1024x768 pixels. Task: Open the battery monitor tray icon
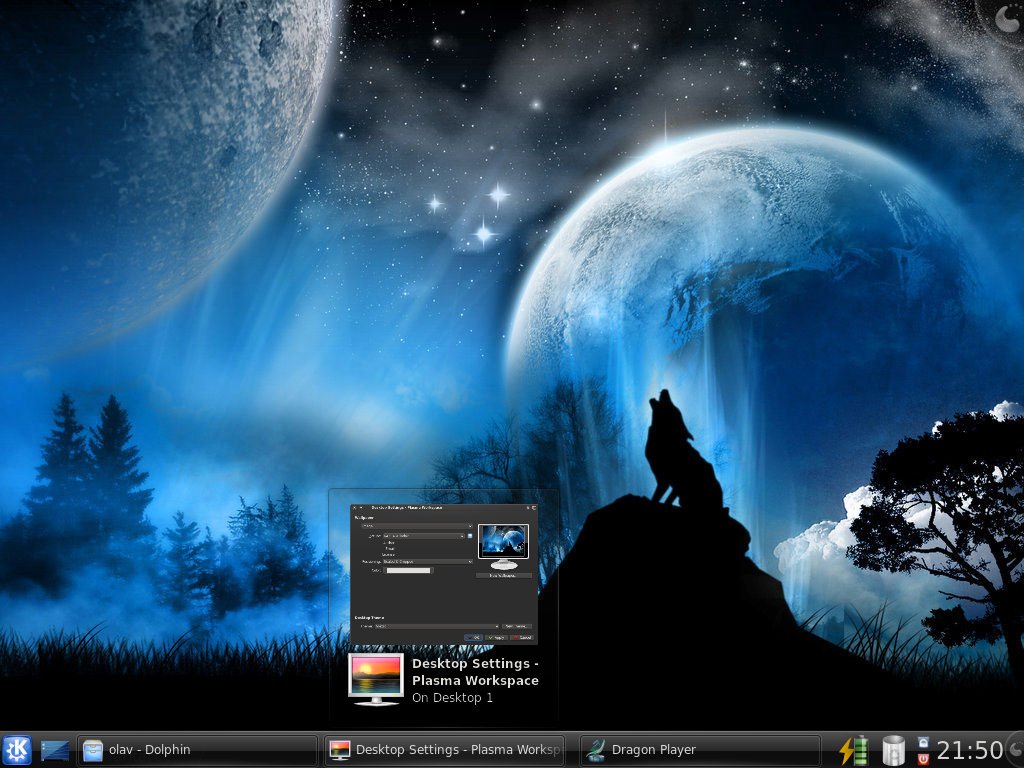(x=854, y=750)
